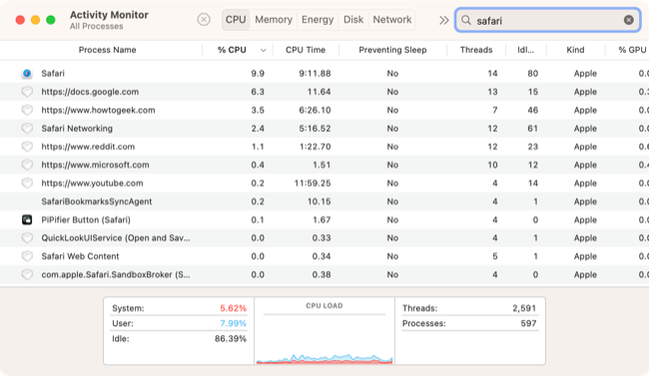Select the Safari Networking process name
Viewport: 649px width, 376px height.
(x=77, y=128)
